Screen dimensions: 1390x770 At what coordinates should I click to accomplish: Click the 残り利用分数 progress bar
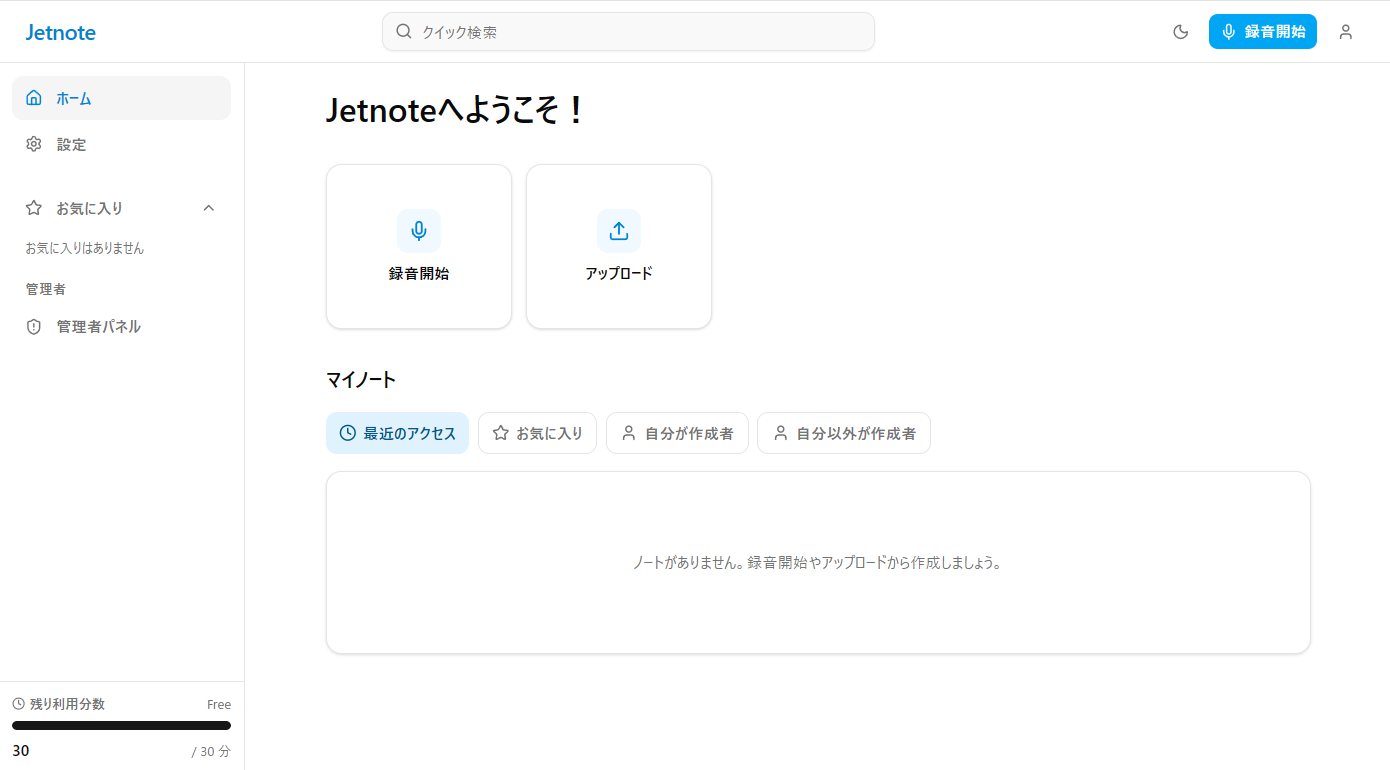[121, 726]
